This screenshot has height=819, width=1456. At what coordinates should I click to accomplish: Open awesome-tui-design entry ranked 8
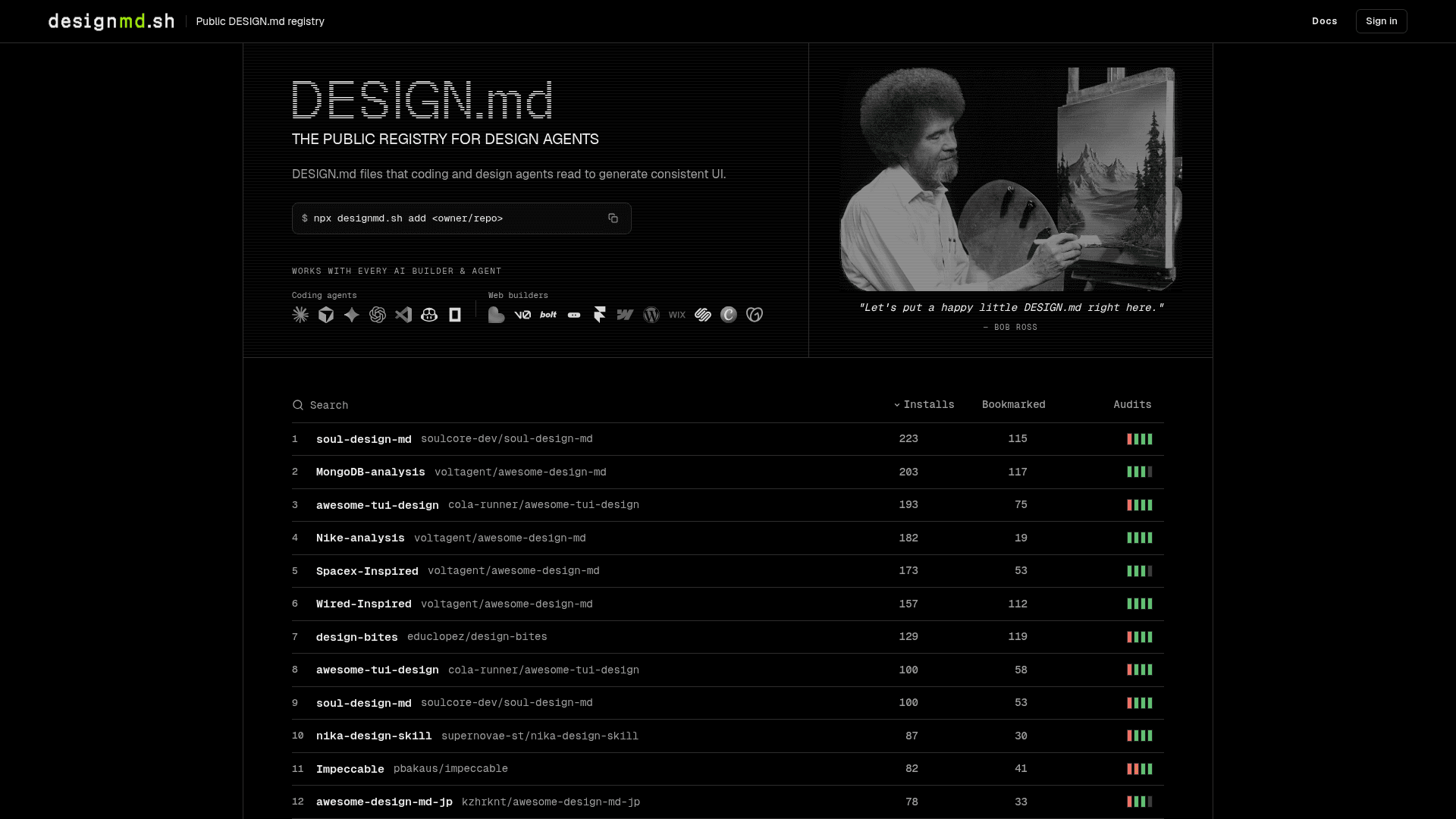[728, 670]
